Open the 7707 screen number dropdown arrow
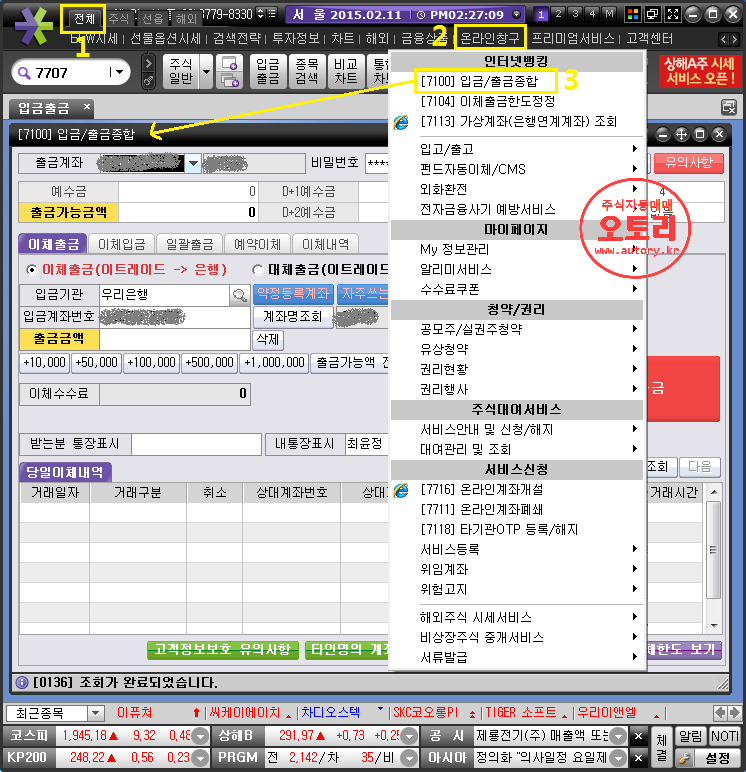The height and width of the screenshot is (772, 746). (118, 72)
